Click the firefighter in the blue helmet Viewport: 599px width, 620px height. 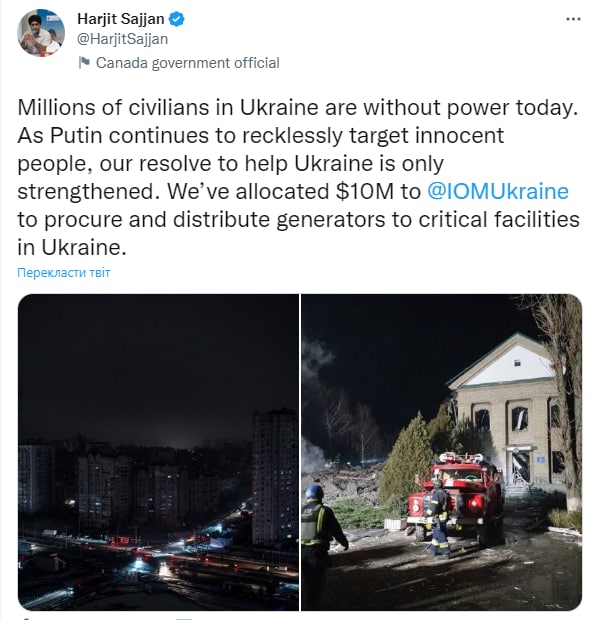[320, 546]
